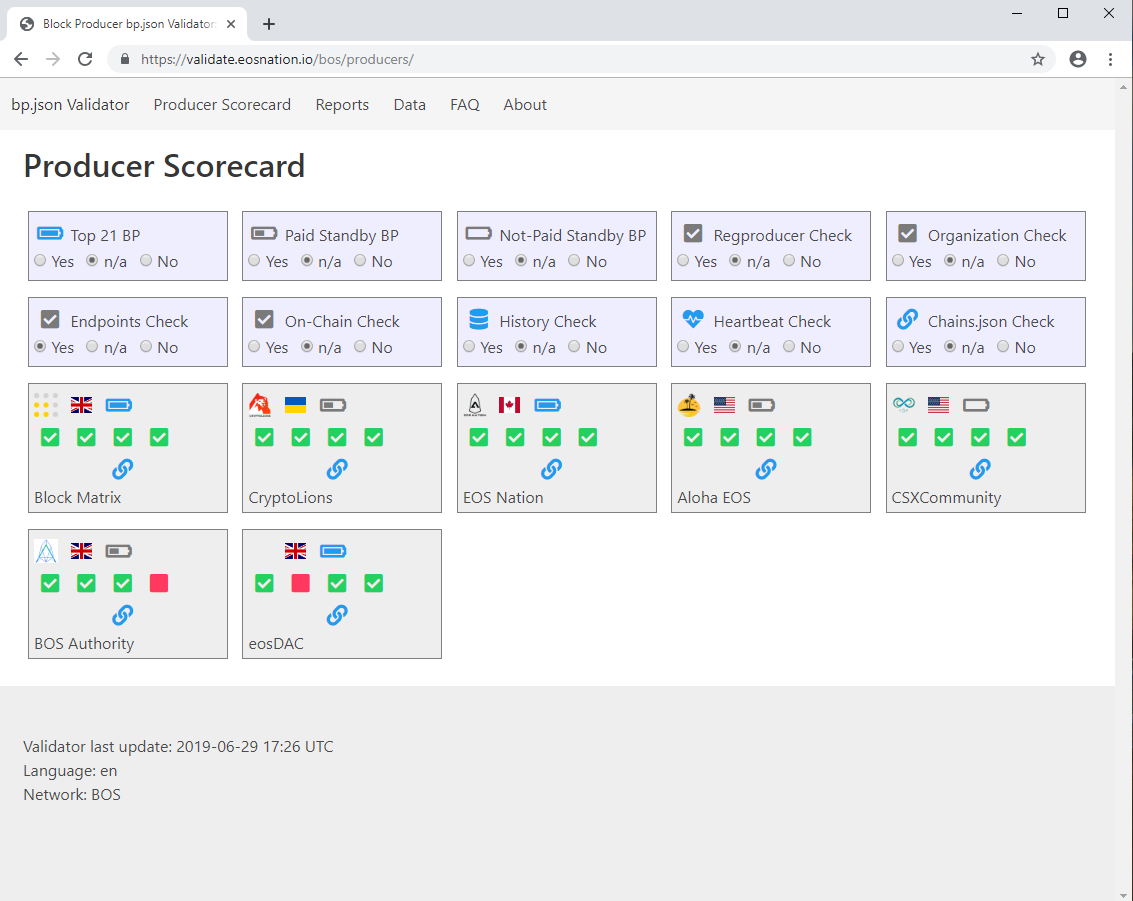1133x901 pixels.
Task: Click the Canada flag in EOS Nation card
Action: tap(509, 405)
